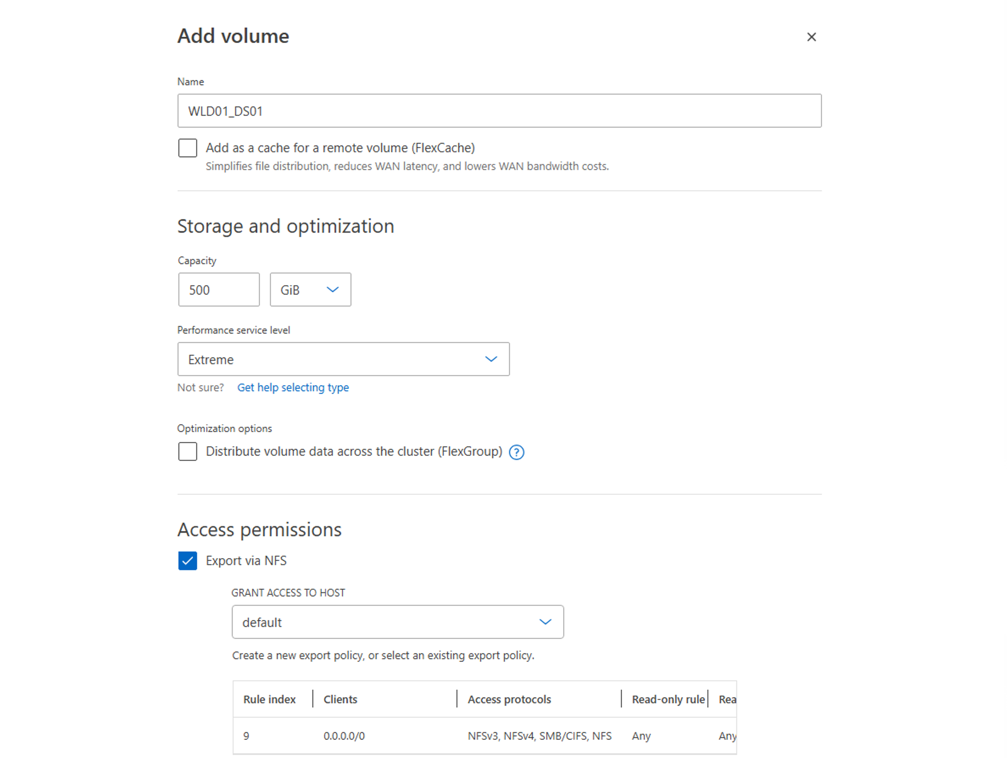Open the Grant Access to Host dropdown
The image size is (1008, 758).
[x=397, y=622]
